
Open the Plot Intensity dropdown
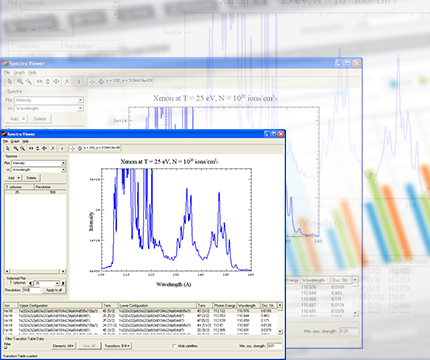pos(39,163)
